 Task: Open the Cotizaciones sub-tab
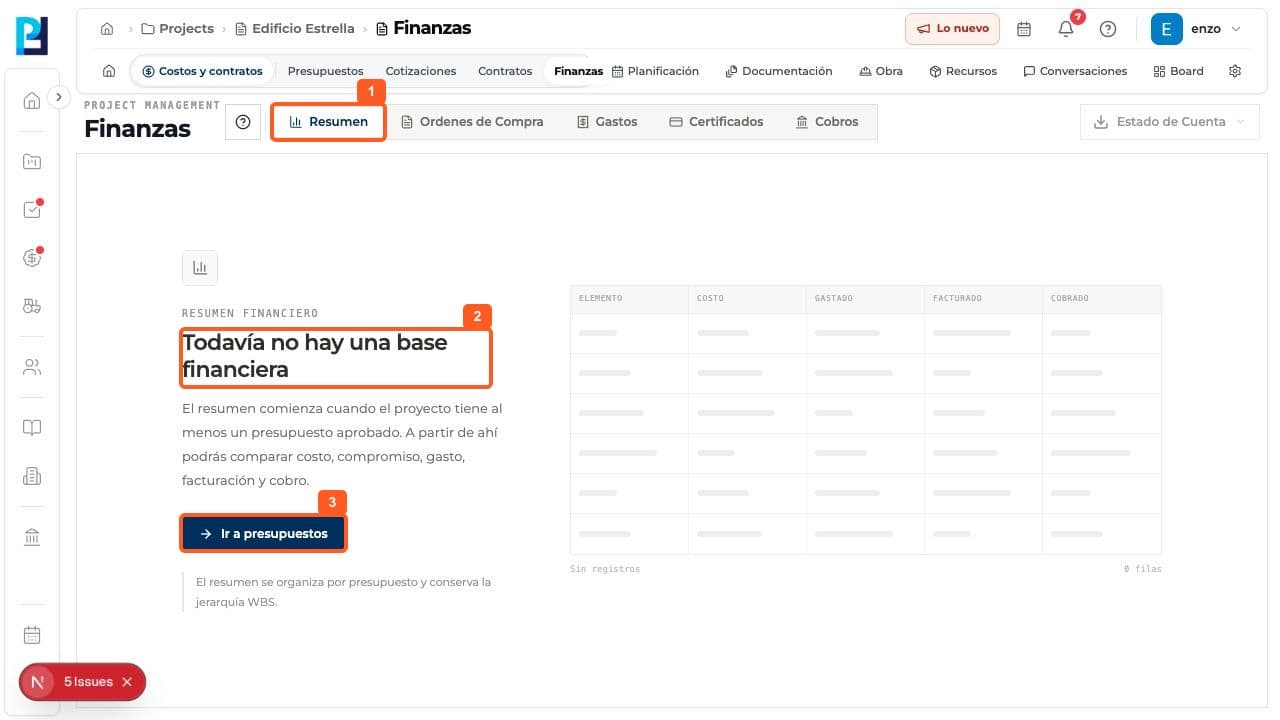pos(421,71)
